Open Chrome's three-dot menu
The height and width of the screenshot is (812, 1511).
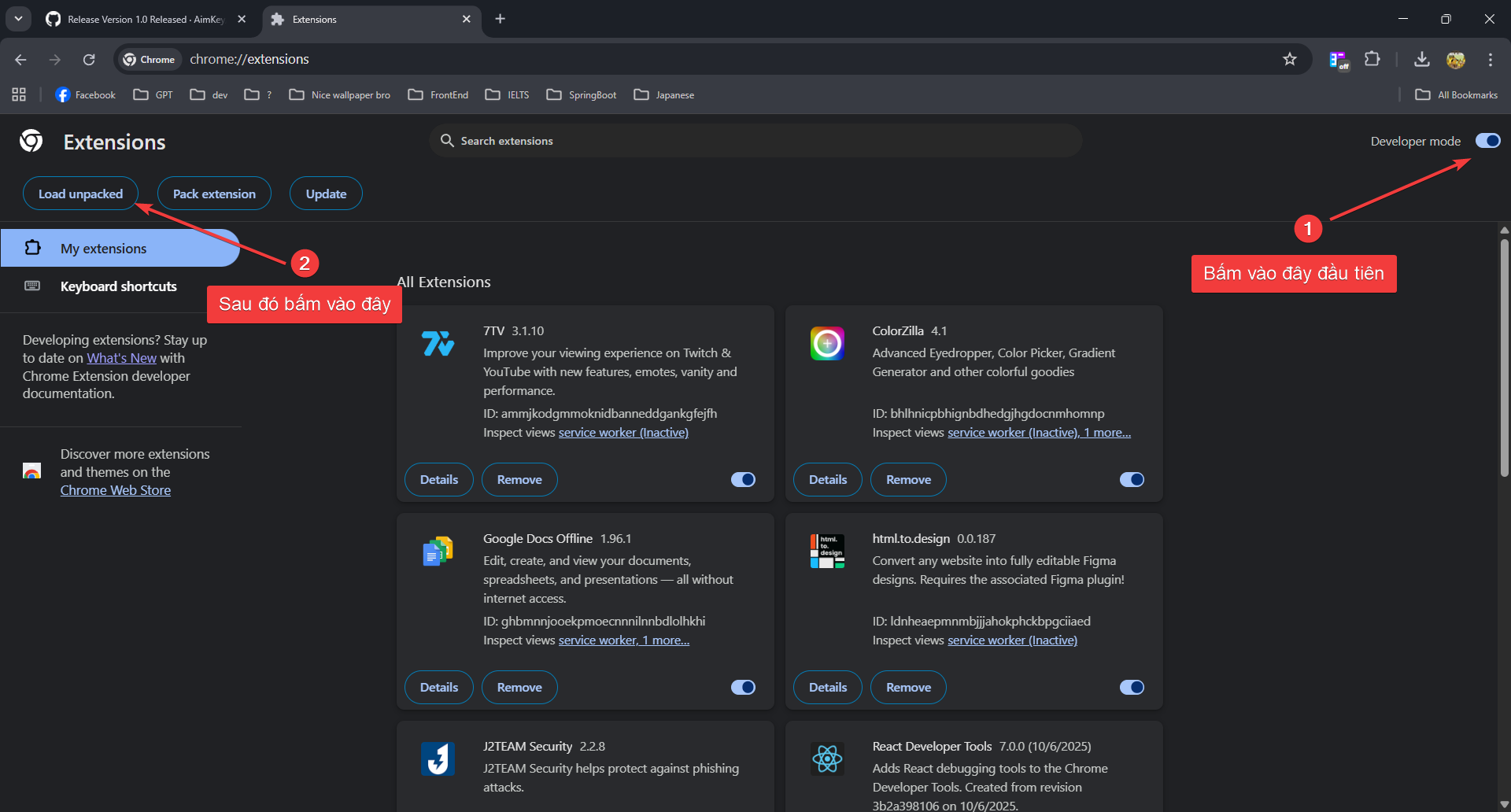point(1490,59)
